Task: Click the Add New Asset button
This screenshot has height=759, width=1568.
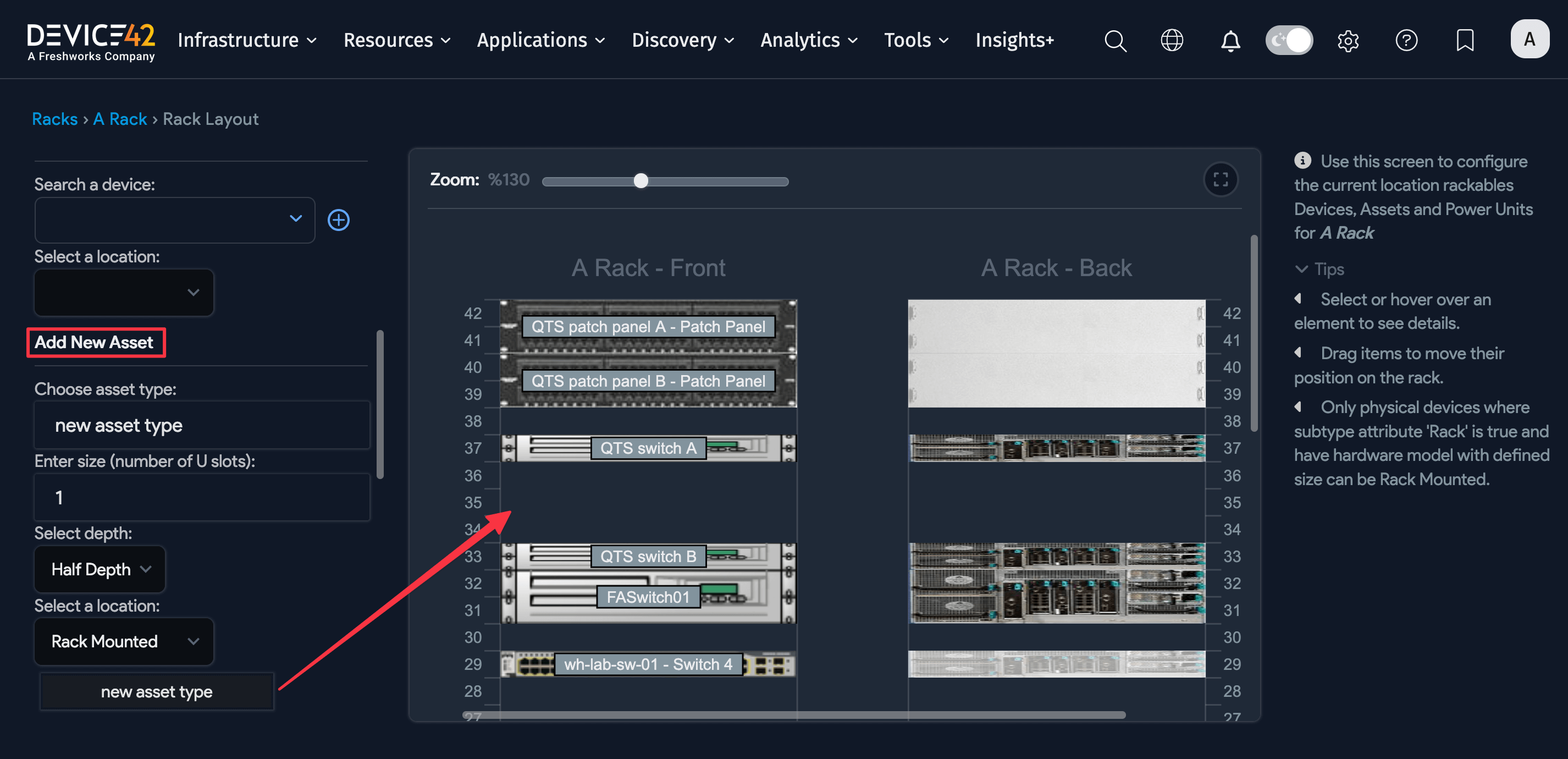Action: point(96,342)
